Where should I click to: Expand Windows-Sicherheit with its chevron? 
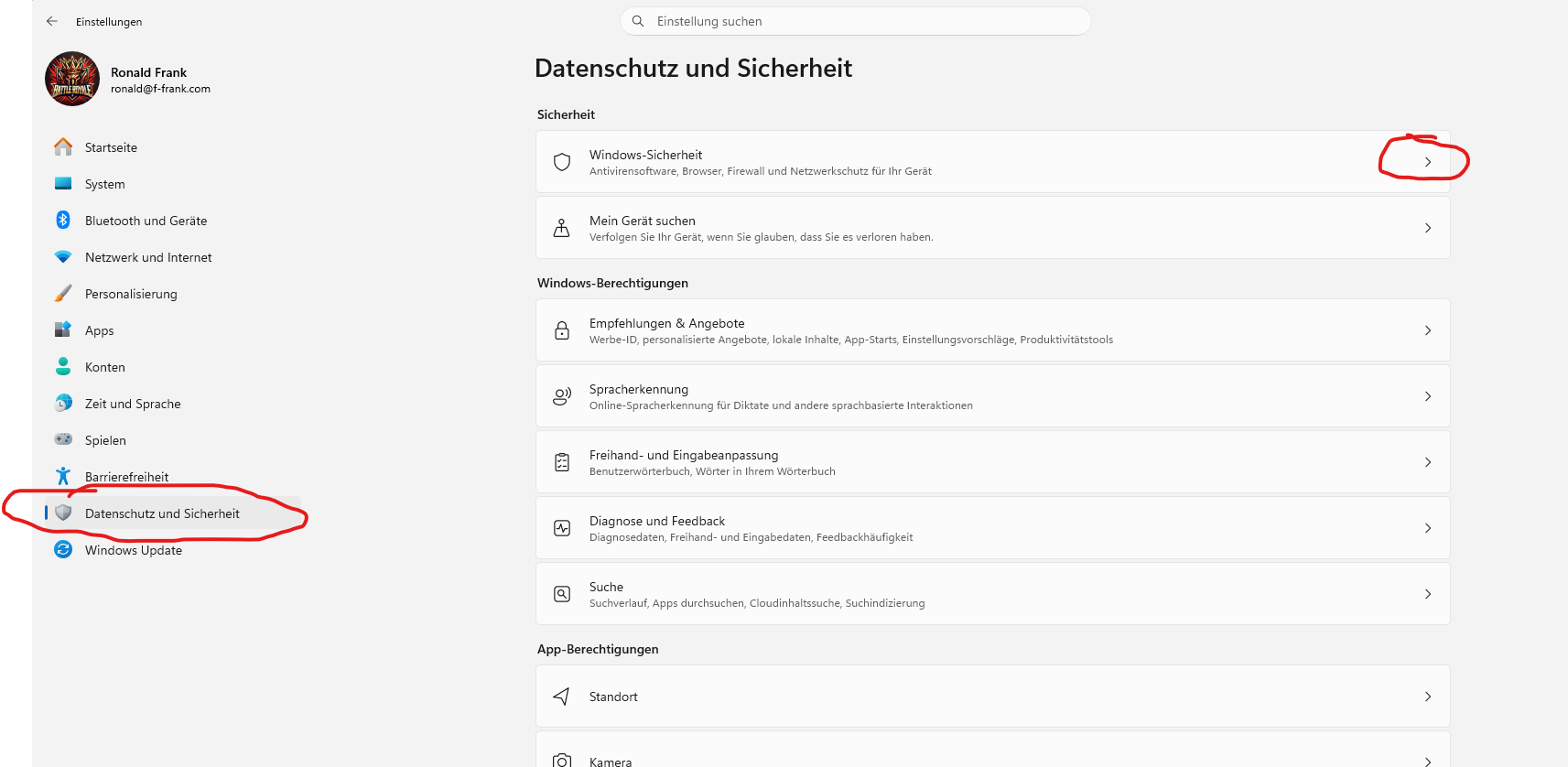(1428, 162)
